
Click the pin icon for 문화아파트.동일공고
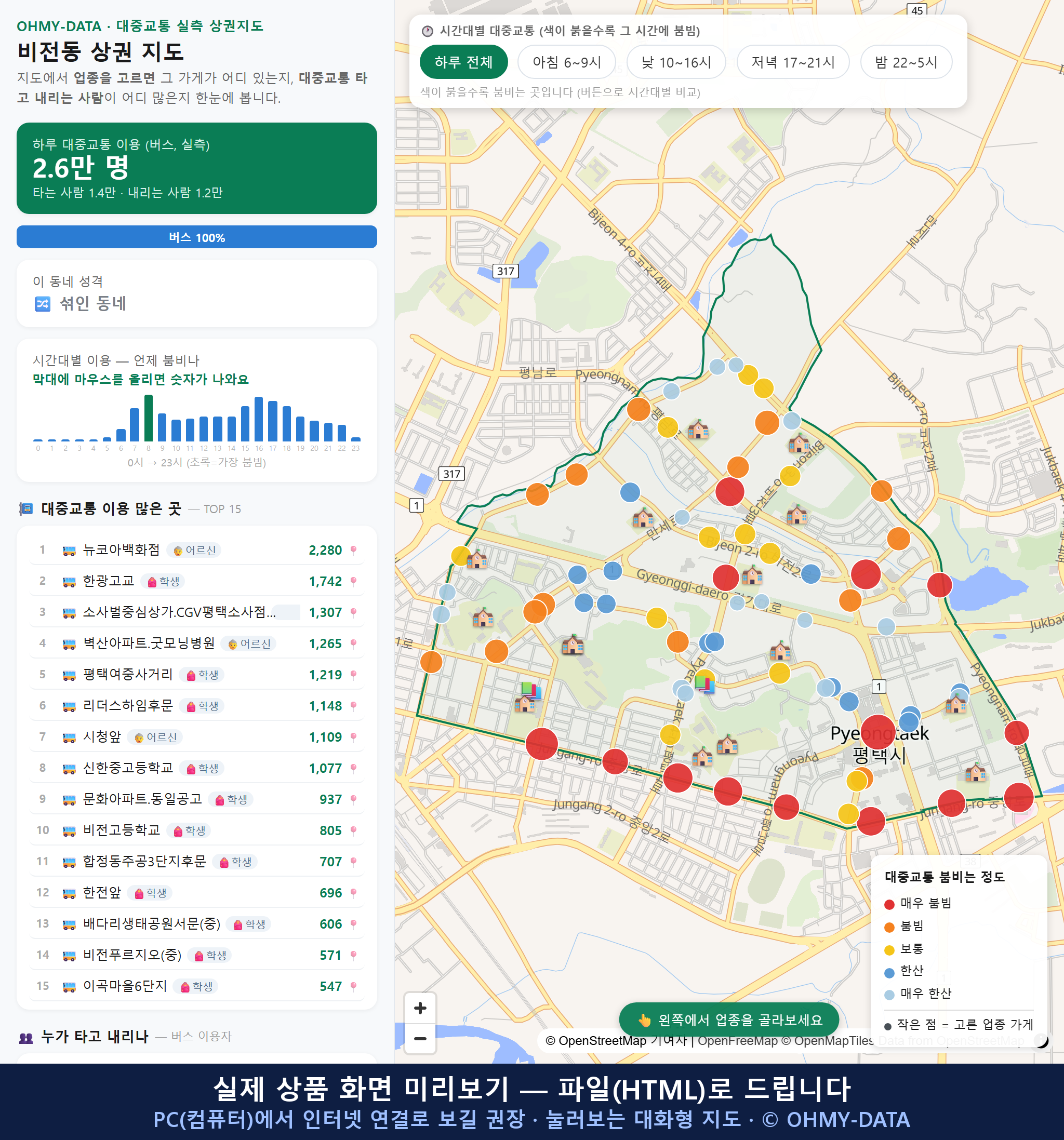click(x=353, y=799)
